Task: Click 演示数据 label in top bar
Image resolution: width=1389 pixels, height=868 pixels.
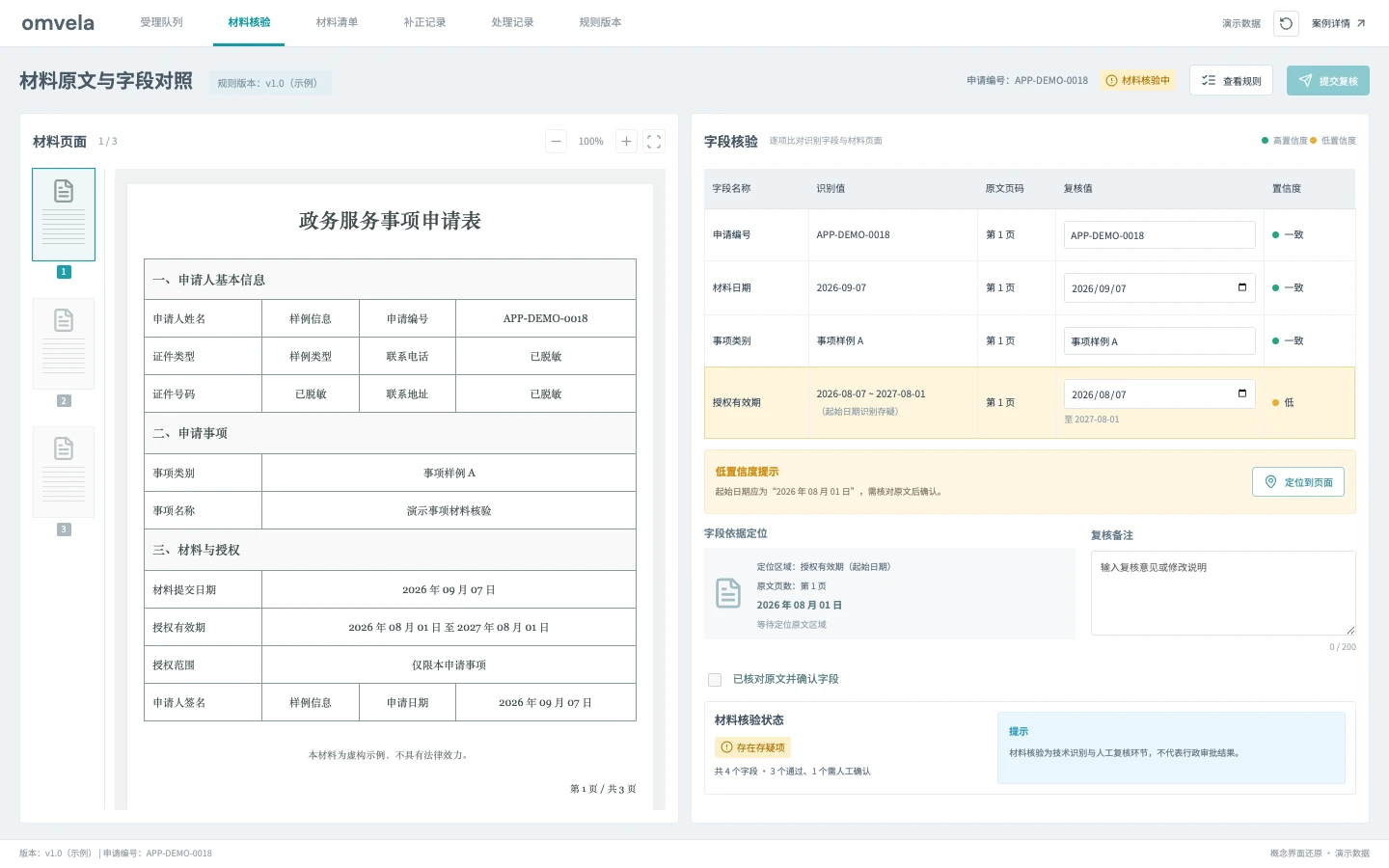Action: click(1241, 23)
